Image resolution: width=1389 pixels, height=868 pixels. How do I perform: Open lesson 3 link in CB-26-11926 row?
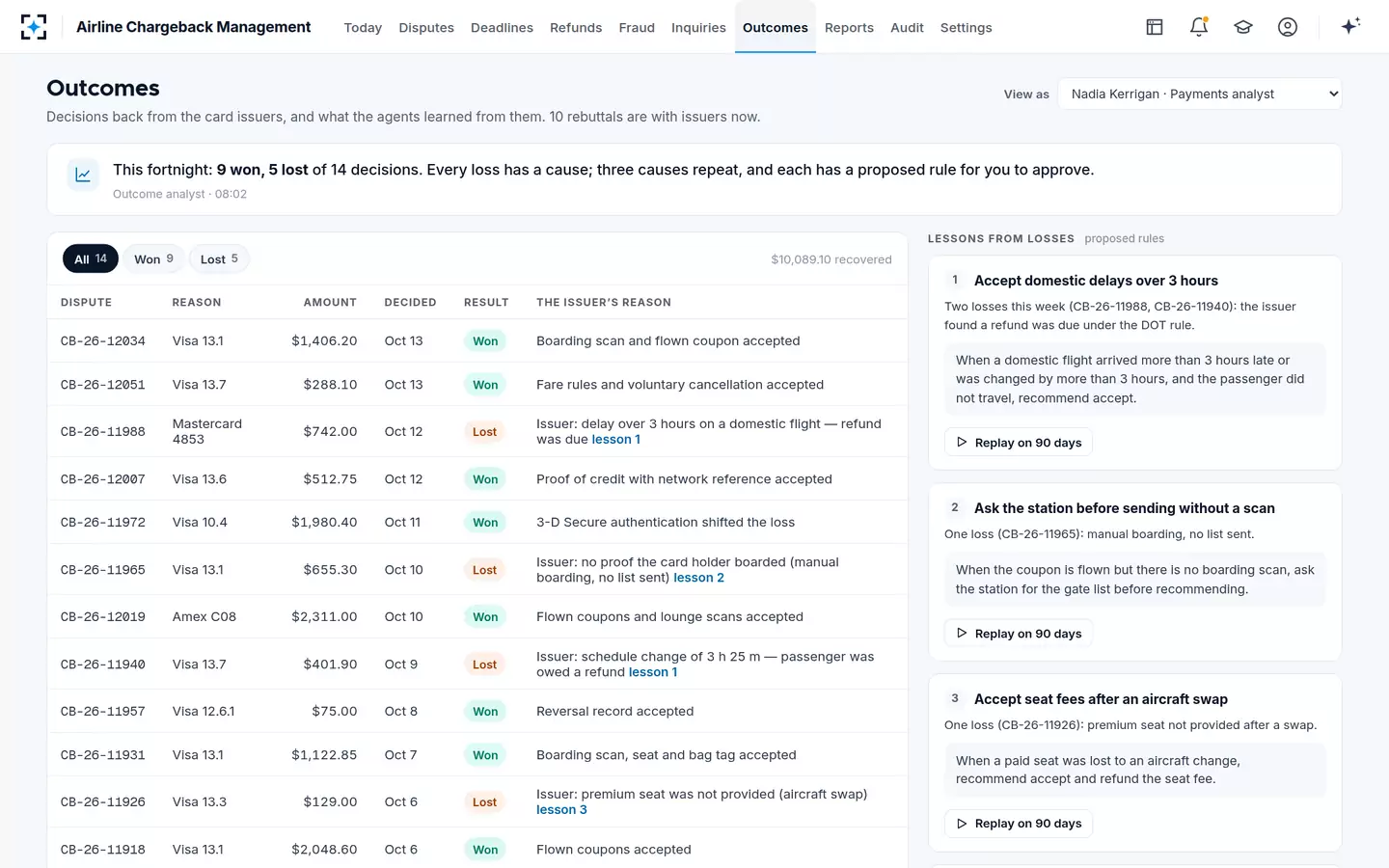pos(561,810)
